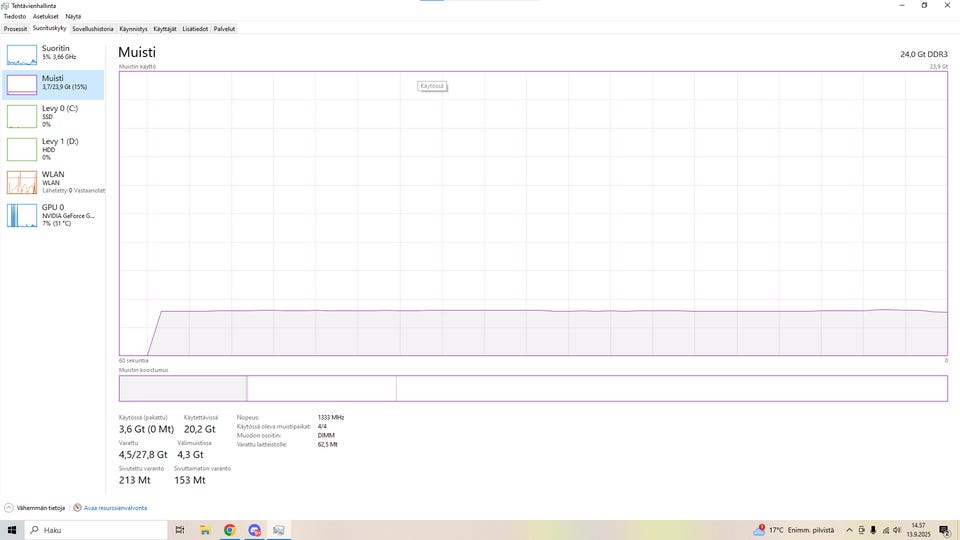Switch to the Suorituskyky tab
Image resolution: width=960 pixels, height=540 pixels.
tap(50, 28)
